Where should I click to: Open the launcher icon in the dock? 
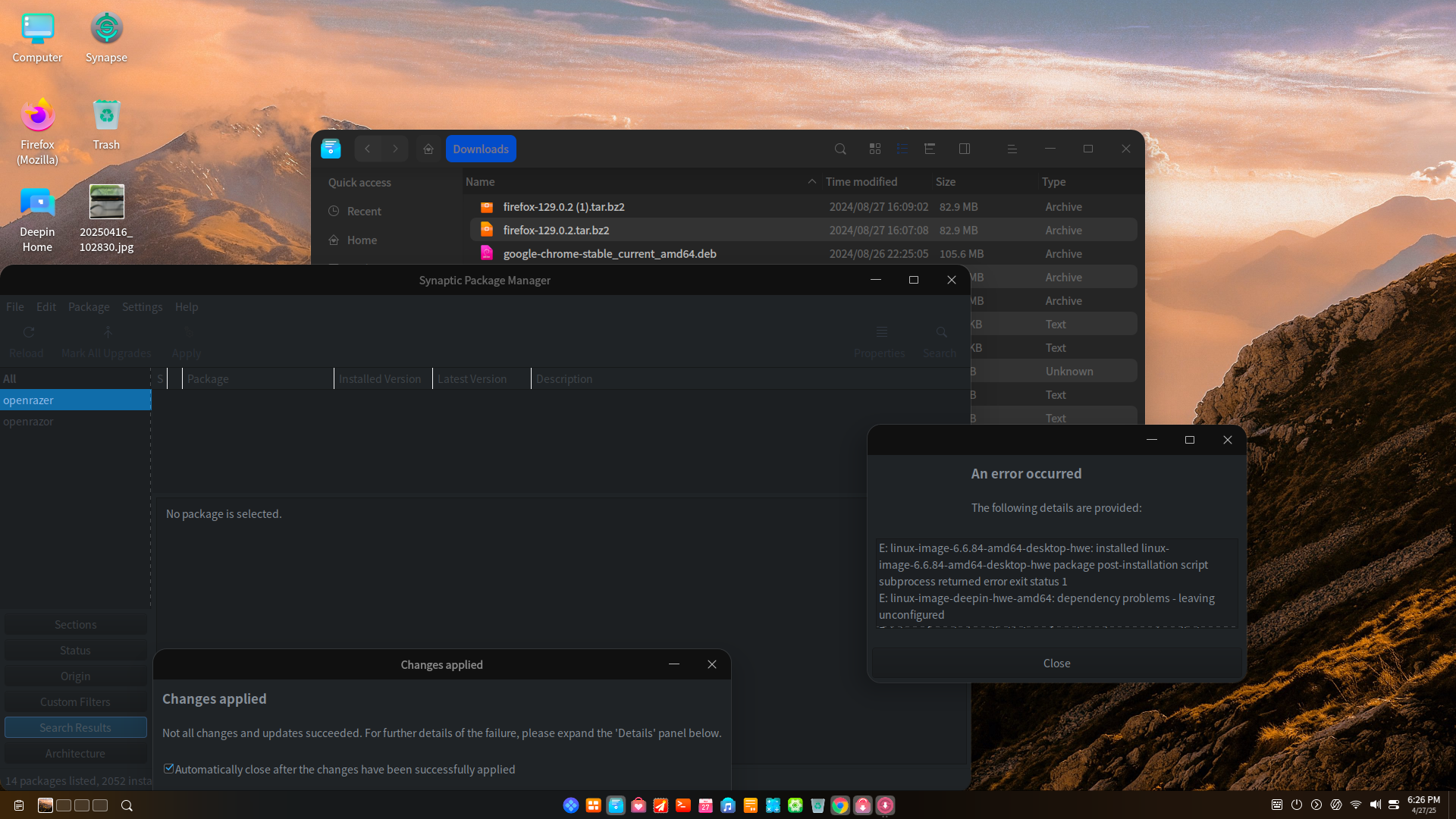(x=571, y=805)
